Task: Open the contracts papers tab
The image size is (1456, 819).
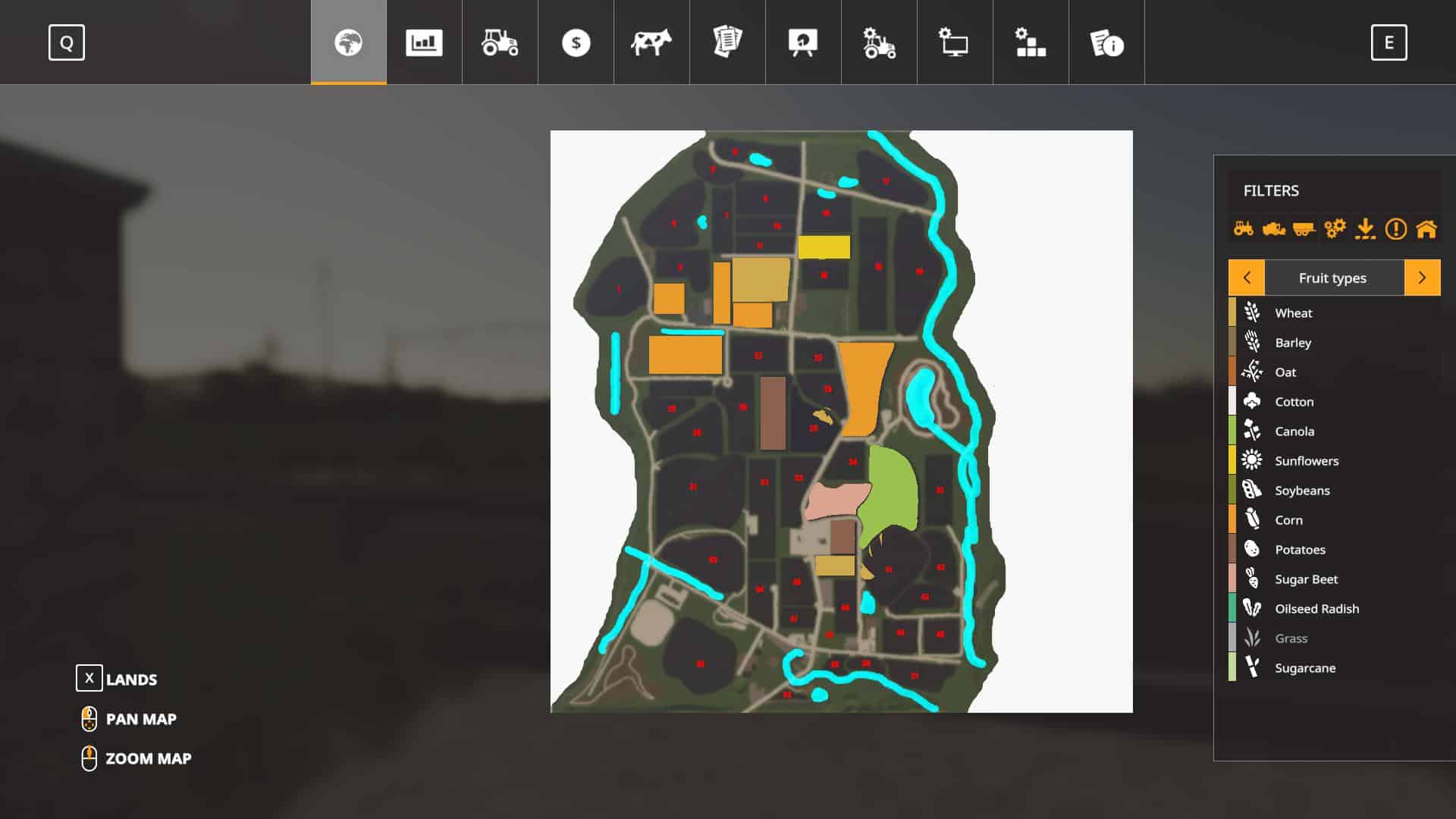Action: pos(727,42)
